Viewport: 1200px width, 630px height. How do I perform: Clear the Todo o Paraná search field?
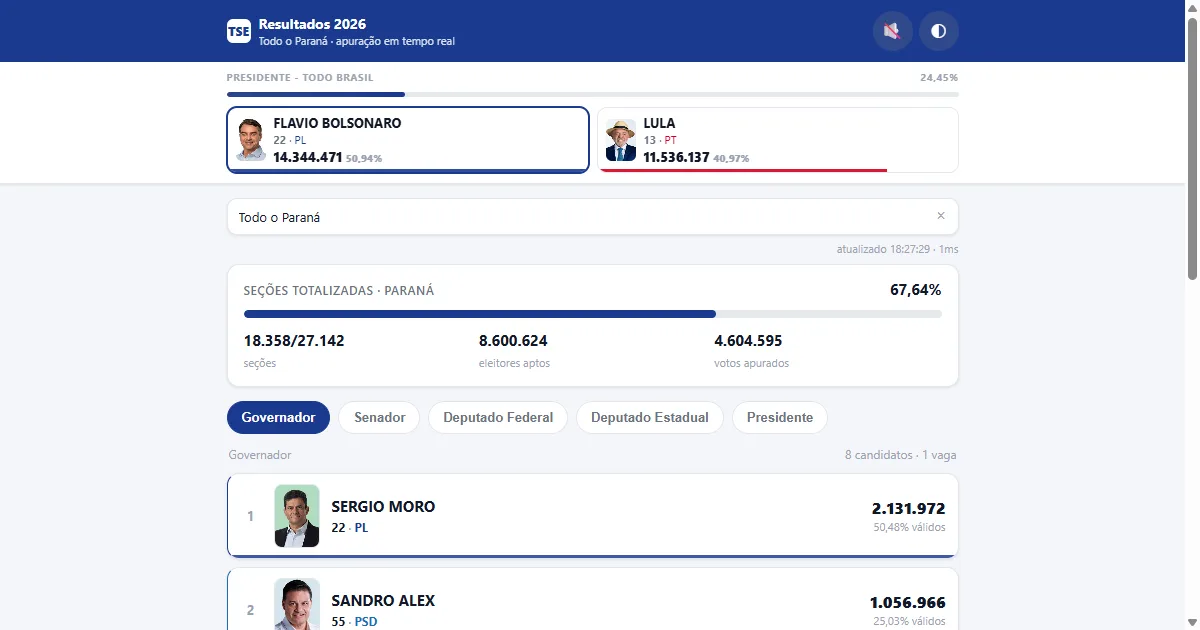tap(940, 216)
